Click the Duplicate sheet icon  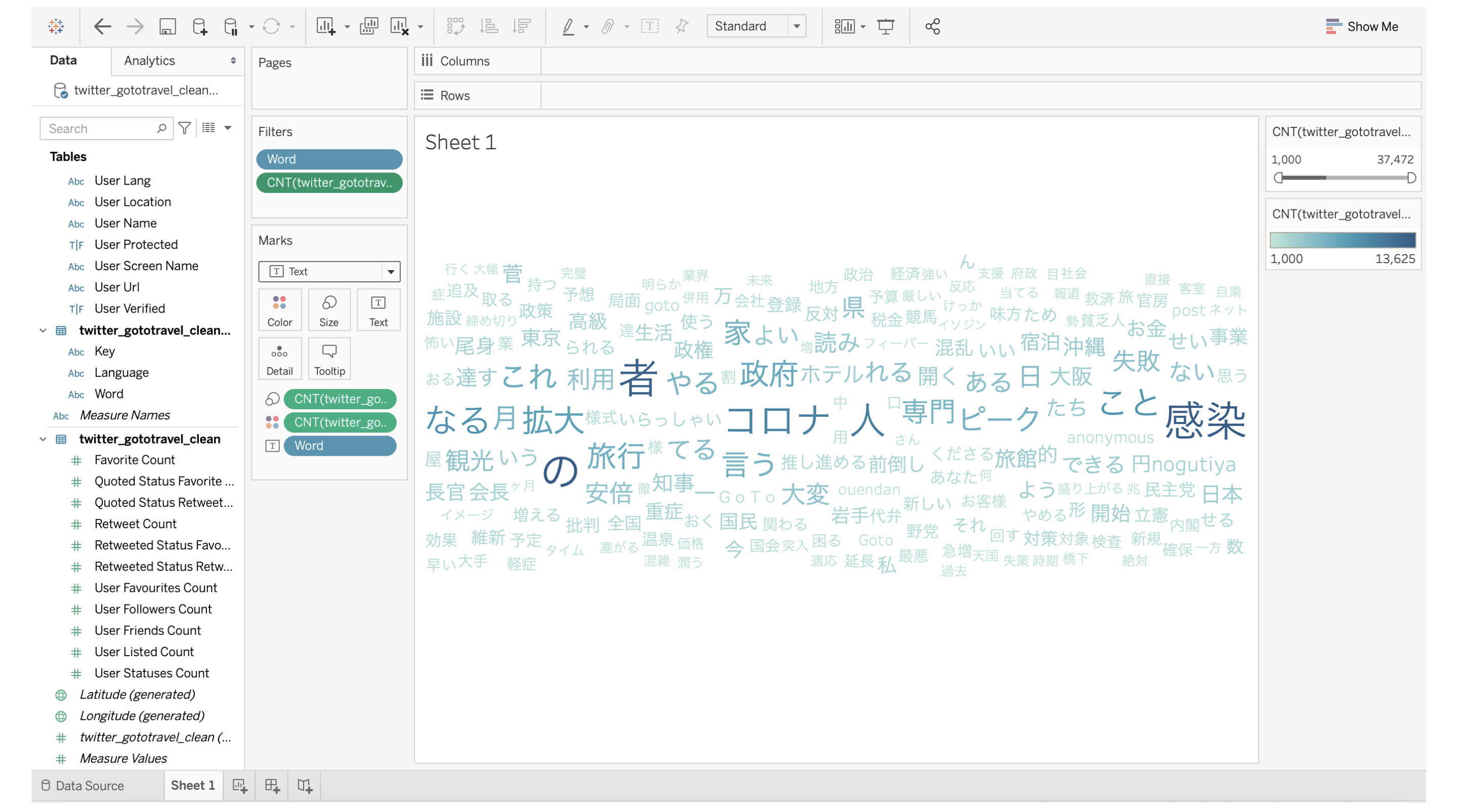tap(369, 26)
